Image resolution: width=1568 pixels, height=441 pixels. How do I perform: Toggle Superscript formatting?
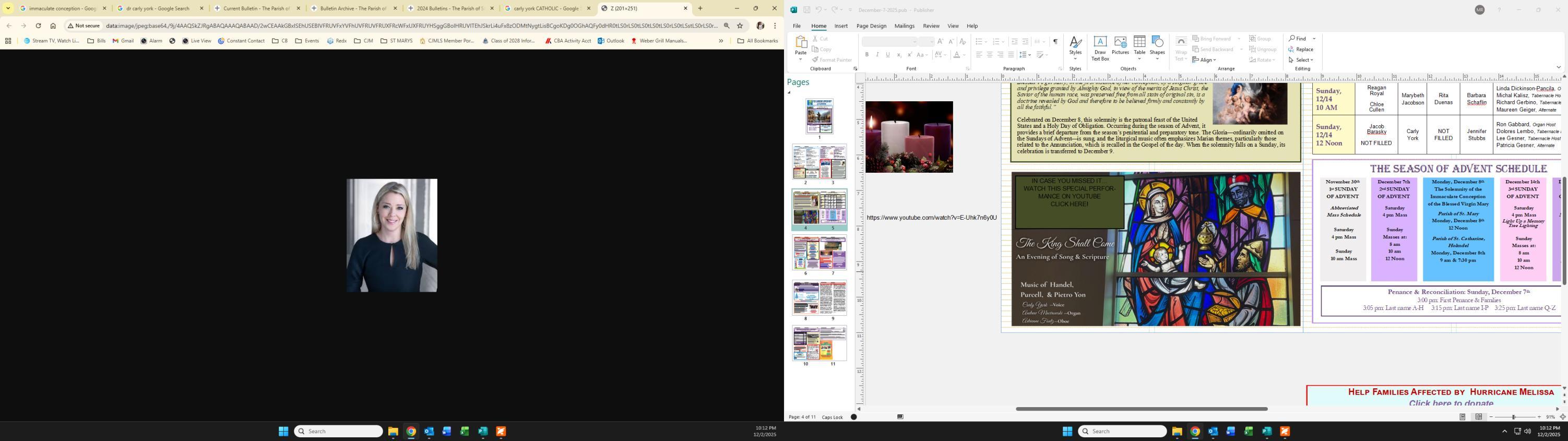click(909, 55)
